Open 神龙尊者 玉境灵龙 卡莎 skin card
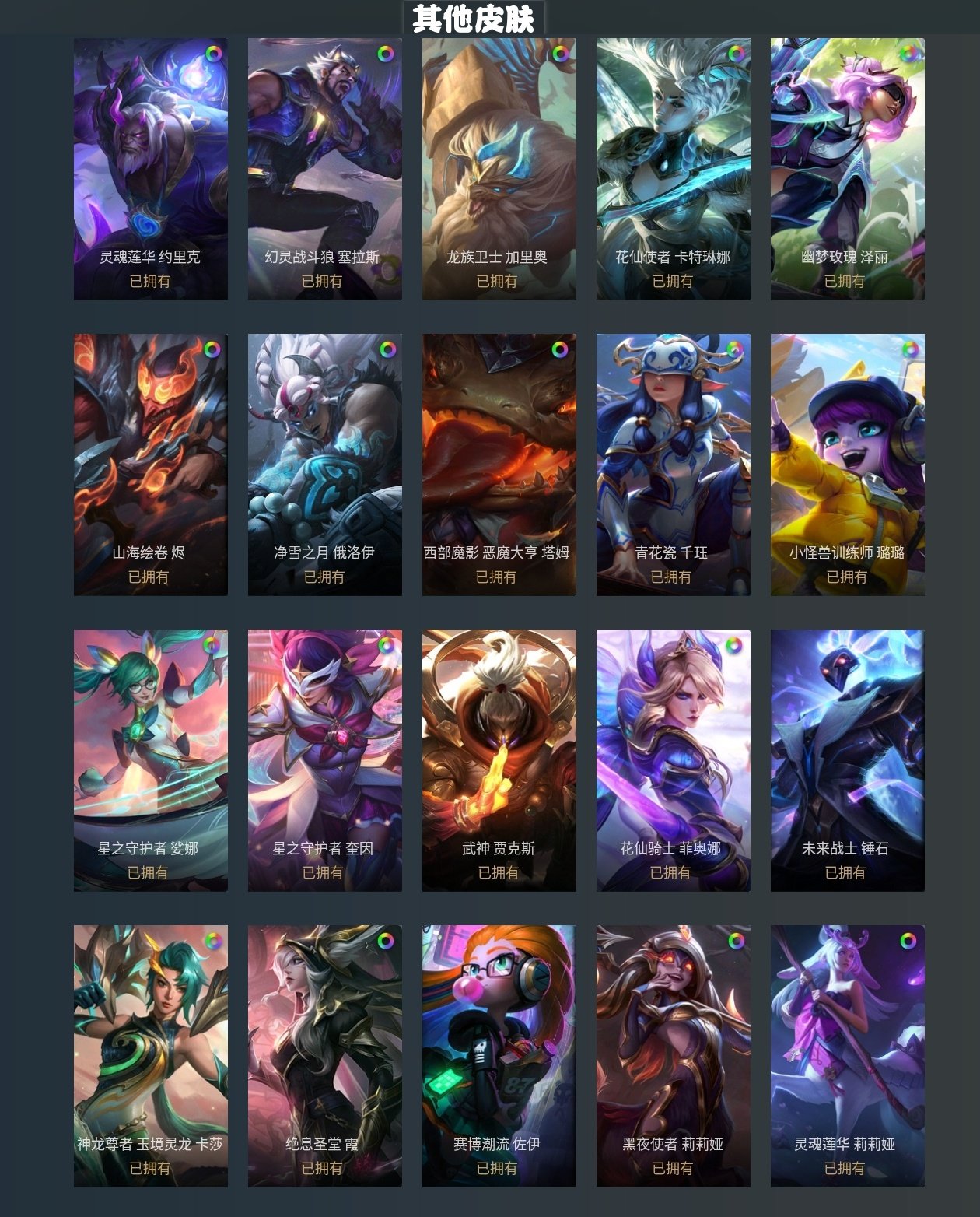The height and width of the screenshot is (1217, 980). point(151,1056)
